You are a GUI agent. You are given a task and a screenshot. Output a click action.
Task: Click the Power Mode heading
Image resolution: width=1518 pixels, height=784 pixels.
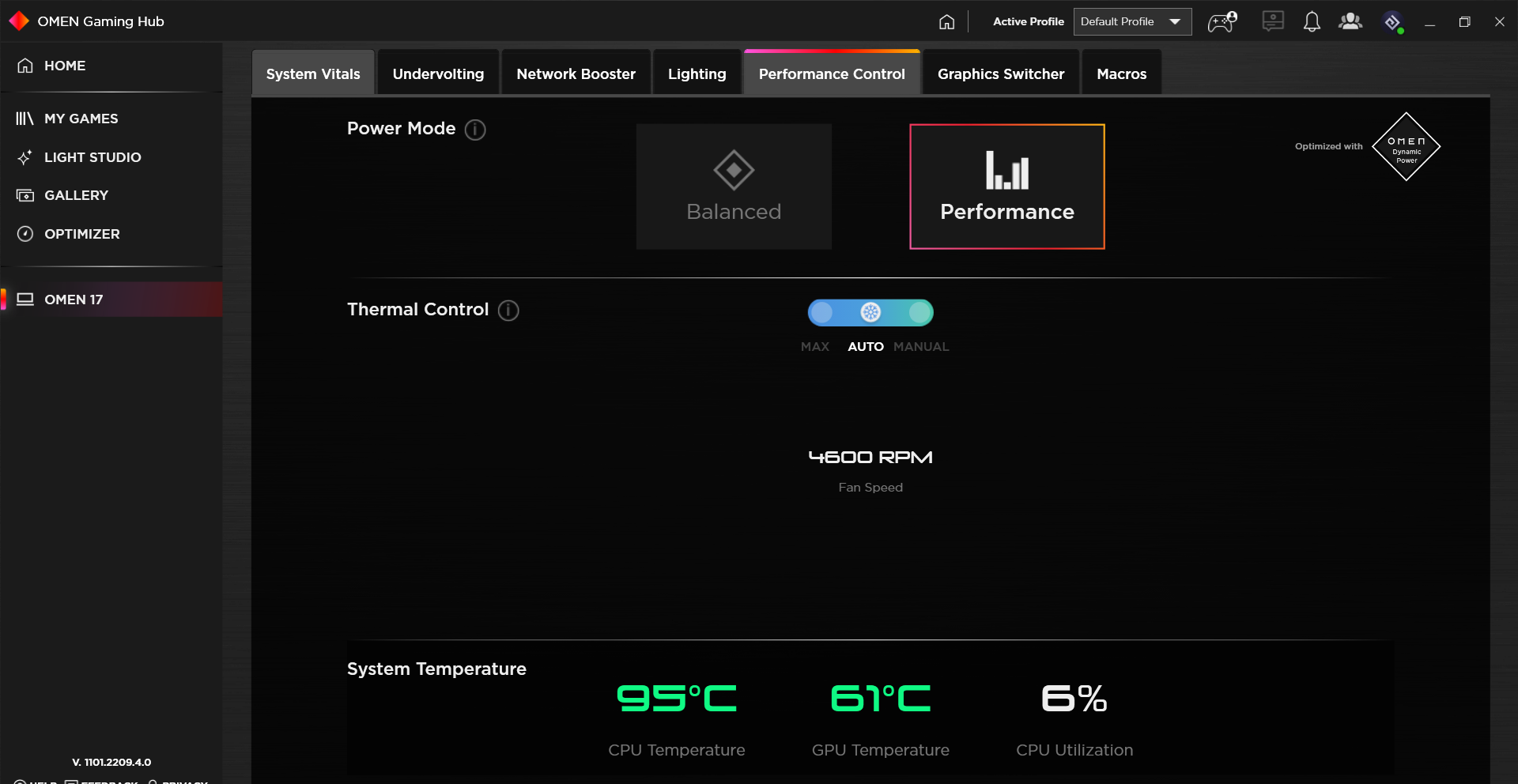coord(401,129)
